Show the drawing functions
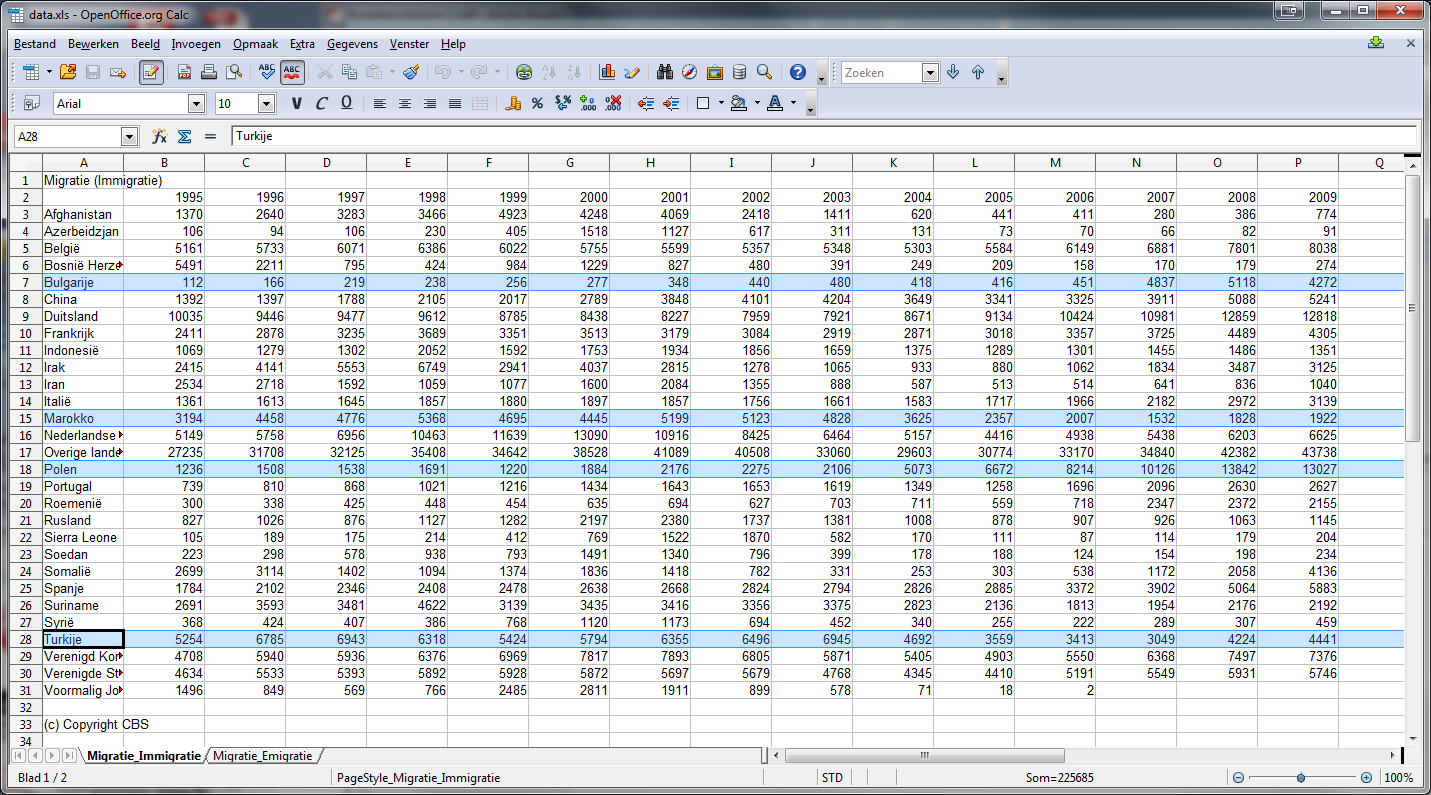The image size is (1431, 795). (x=631, y=72)
